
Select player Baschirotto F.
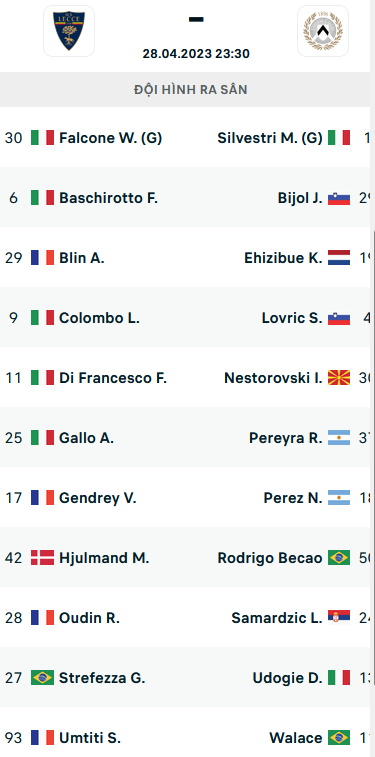[109, 198]
